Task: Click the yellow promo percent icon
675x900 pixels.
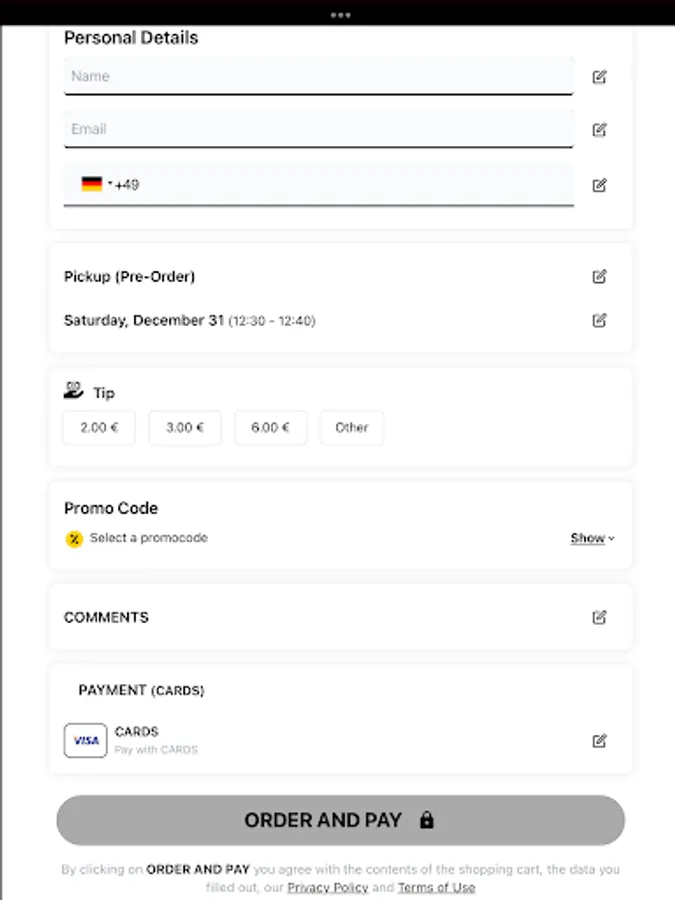Action: (74, 539)
